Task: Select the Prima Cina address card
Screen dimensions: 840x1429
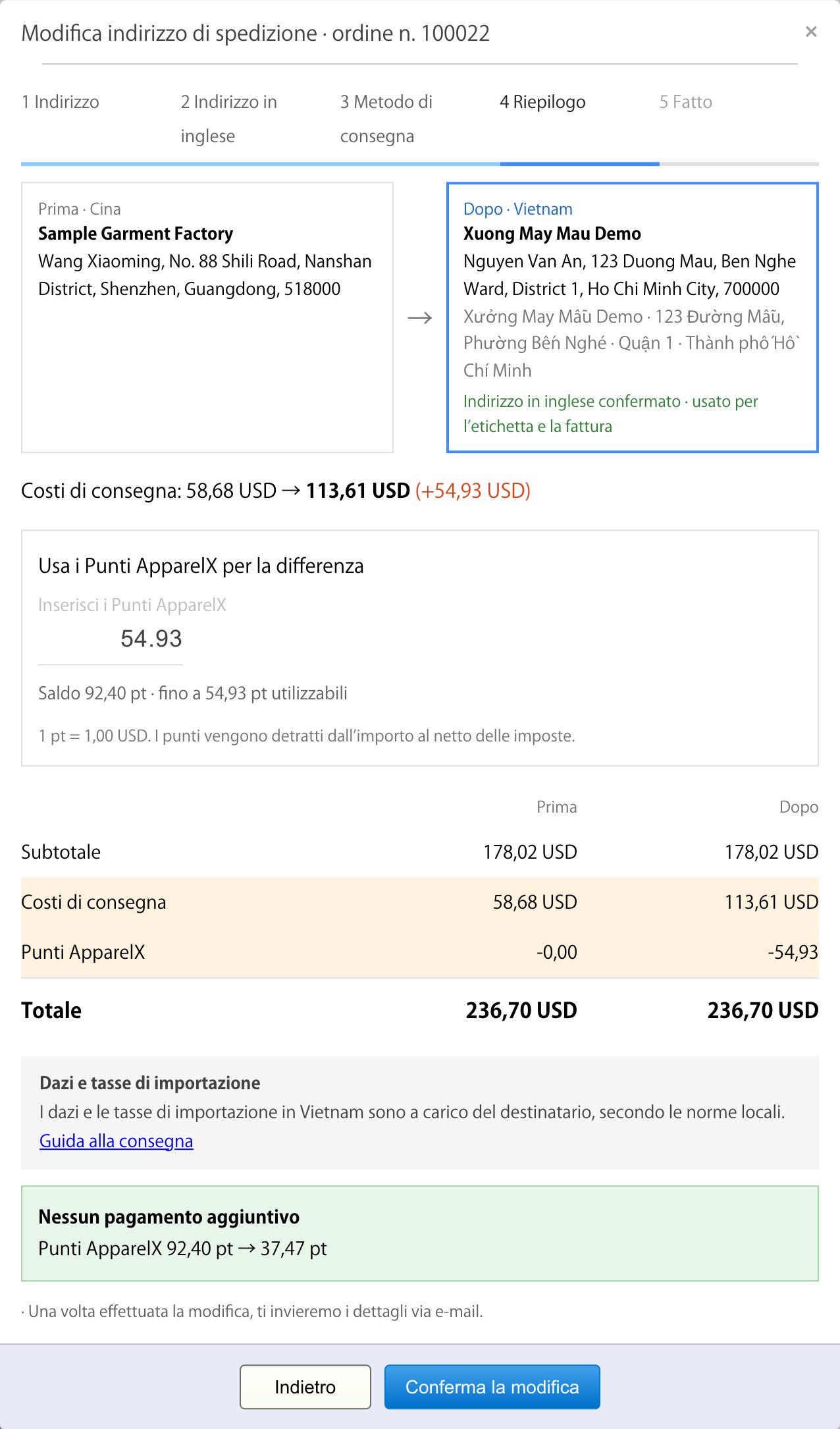Action: point(207,317)
